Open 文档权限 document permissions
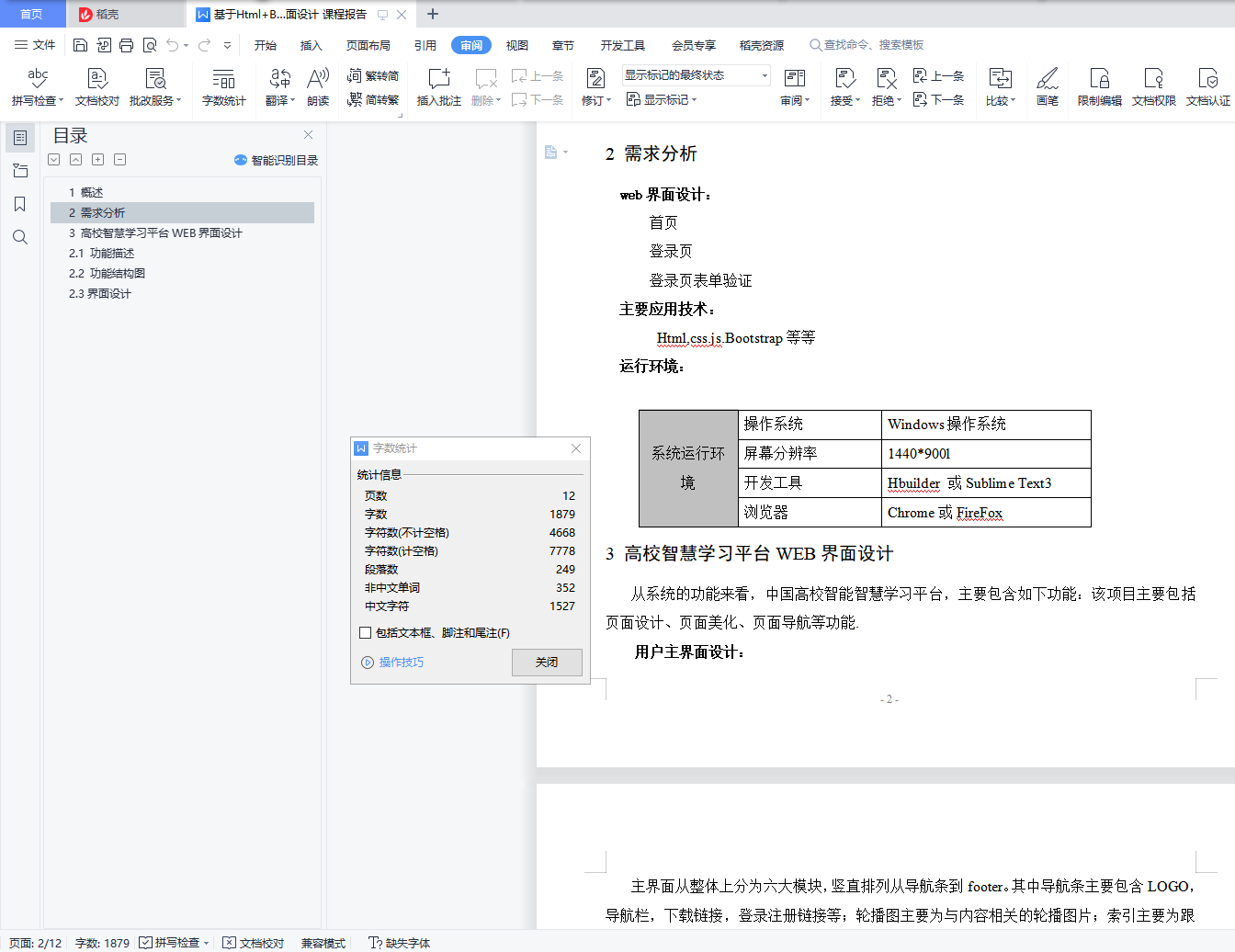 pyautogui.click(x=1154, y=86)
